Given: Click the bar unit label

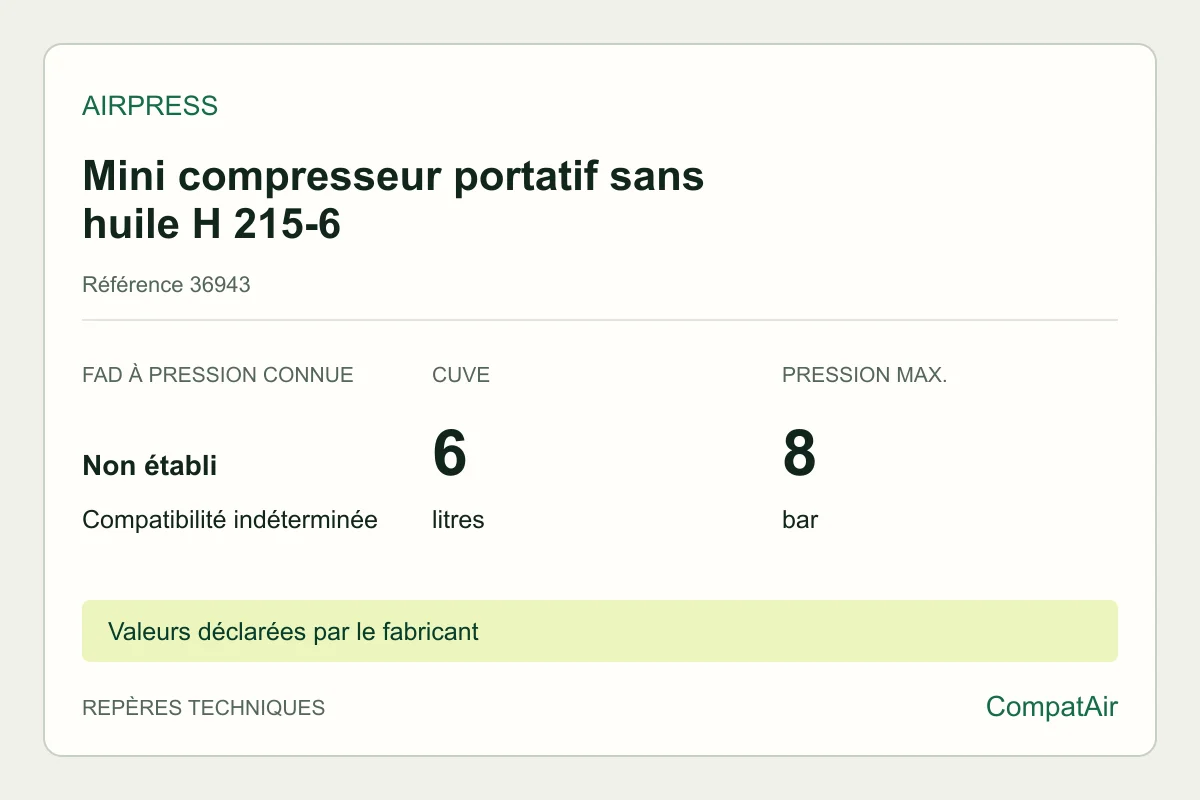Looking at the screenshot, I should (x=800, y=520).
